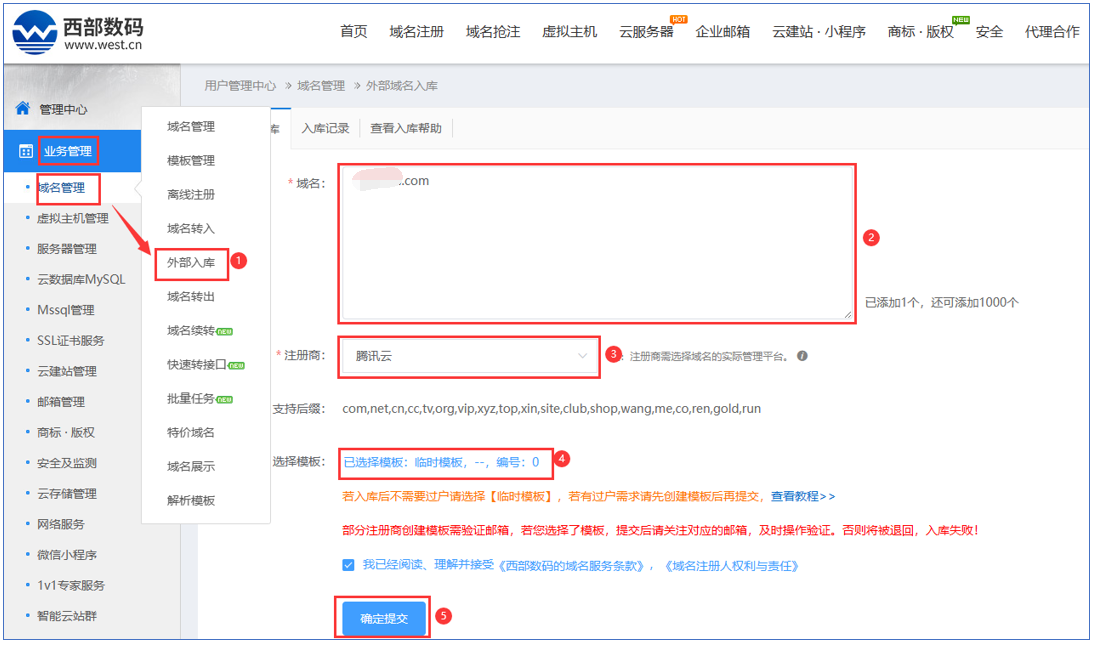The height and width of the screenshot is (645, 1093).
Task: Click the NEW badge beside 快速转接口
Action: 237,366
